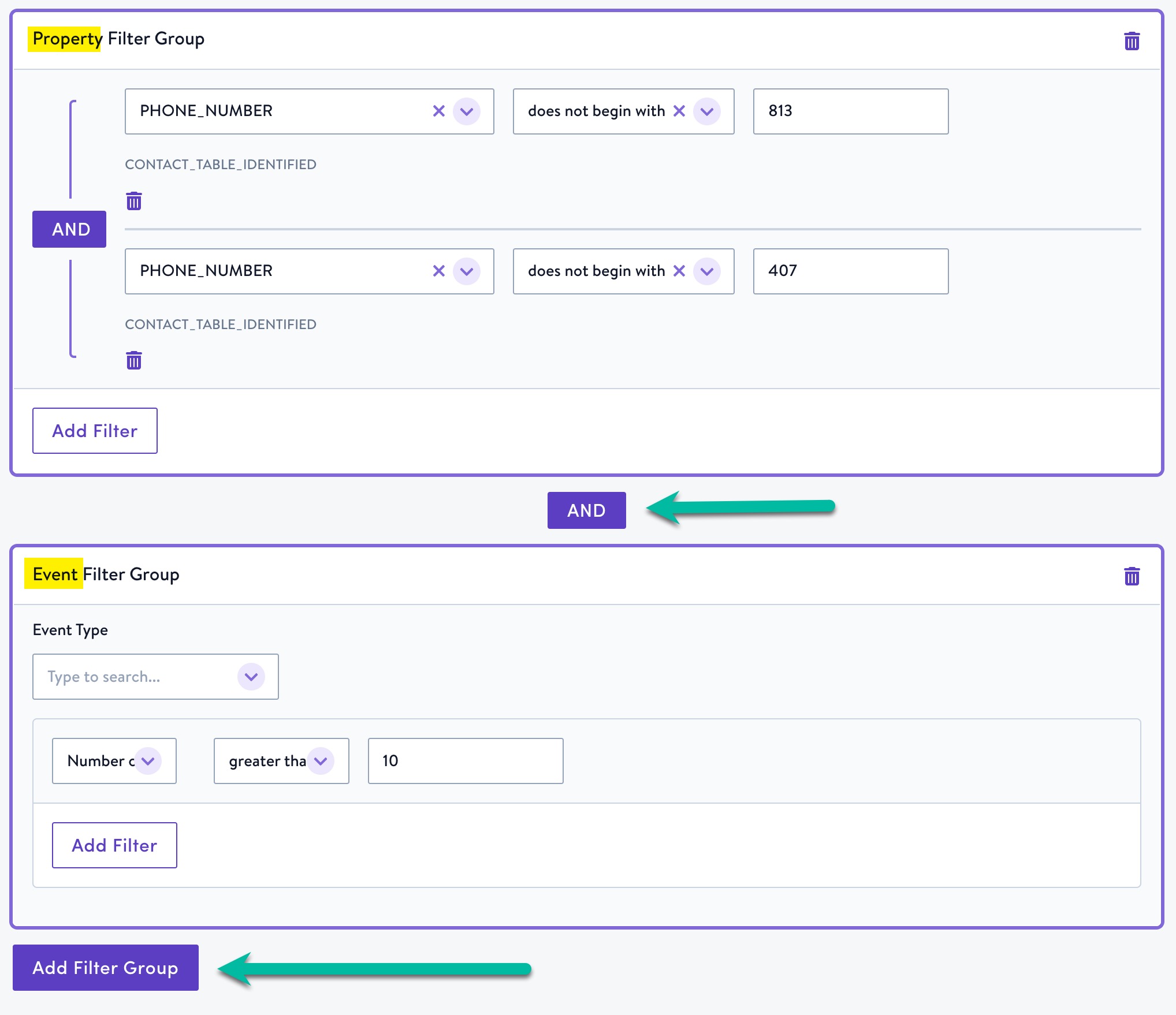Click the 'Add Filter' button in Property Filter Group
This screenshot has width=1176, height=1015.
pos(94,431)
